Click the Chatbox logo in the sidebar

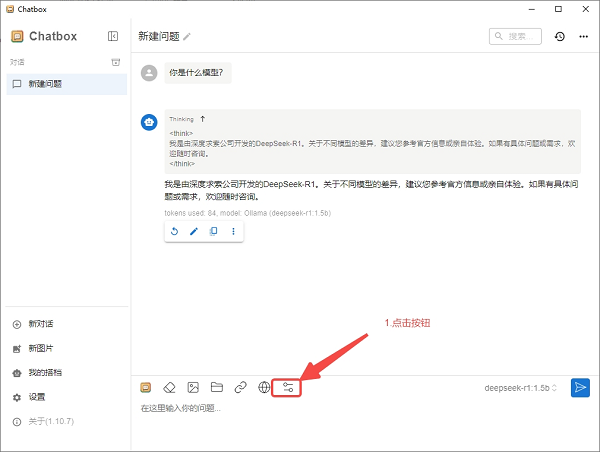(17, 36)
